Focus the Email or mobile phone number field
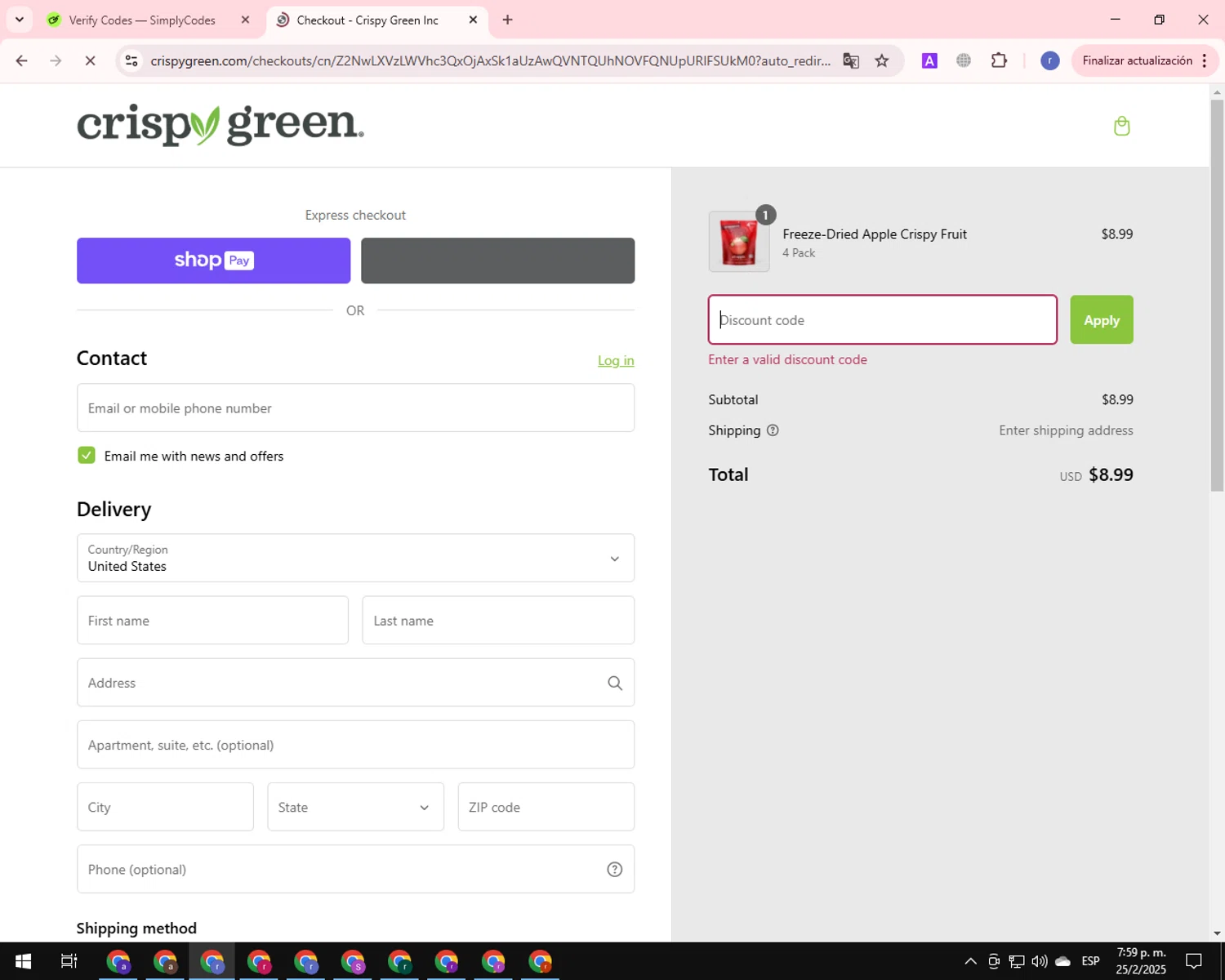Screen dimensions: 1225x980 click(355, 408)
